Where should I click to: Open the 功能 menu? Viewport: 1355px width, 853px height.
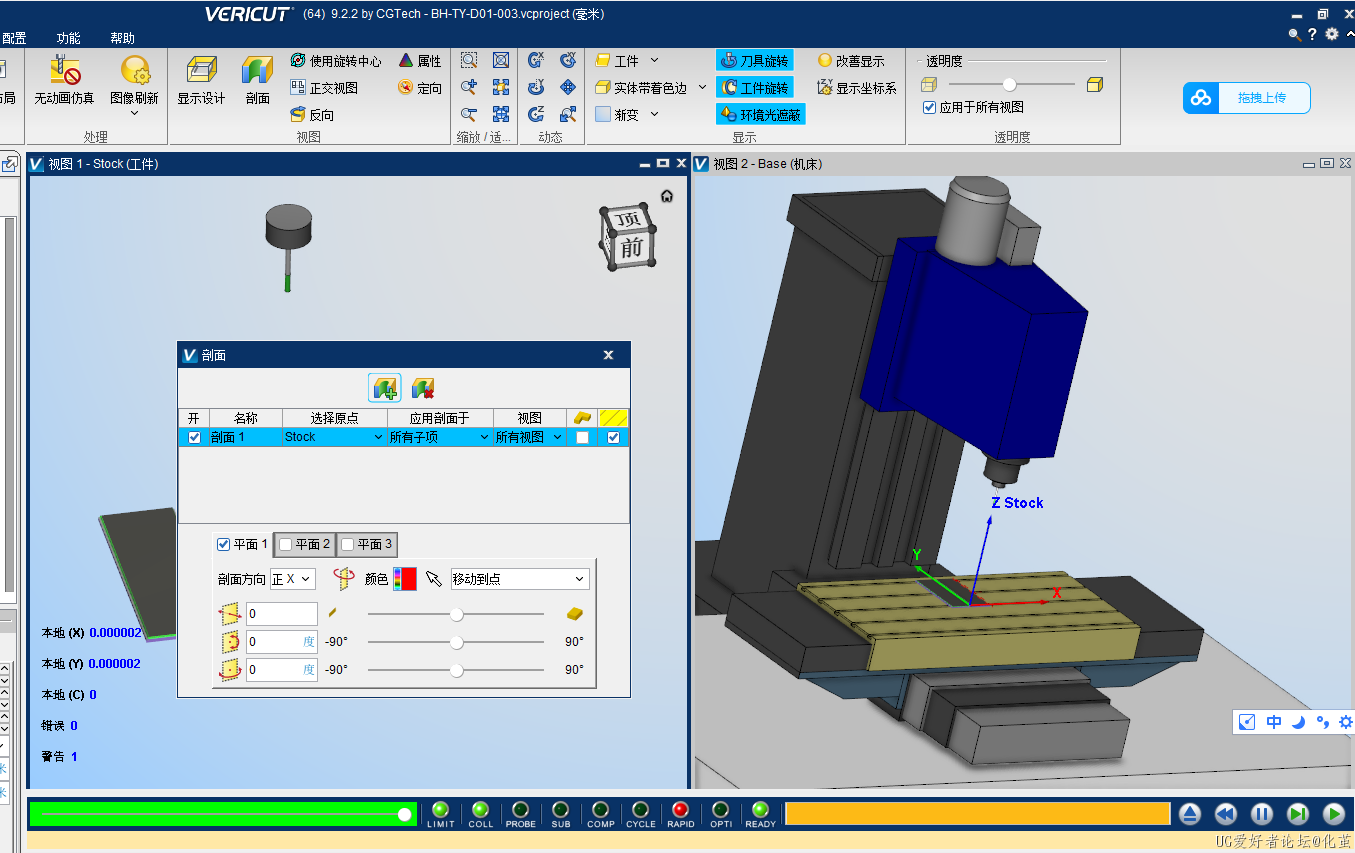pyautogui.click(x=68, y=38)
